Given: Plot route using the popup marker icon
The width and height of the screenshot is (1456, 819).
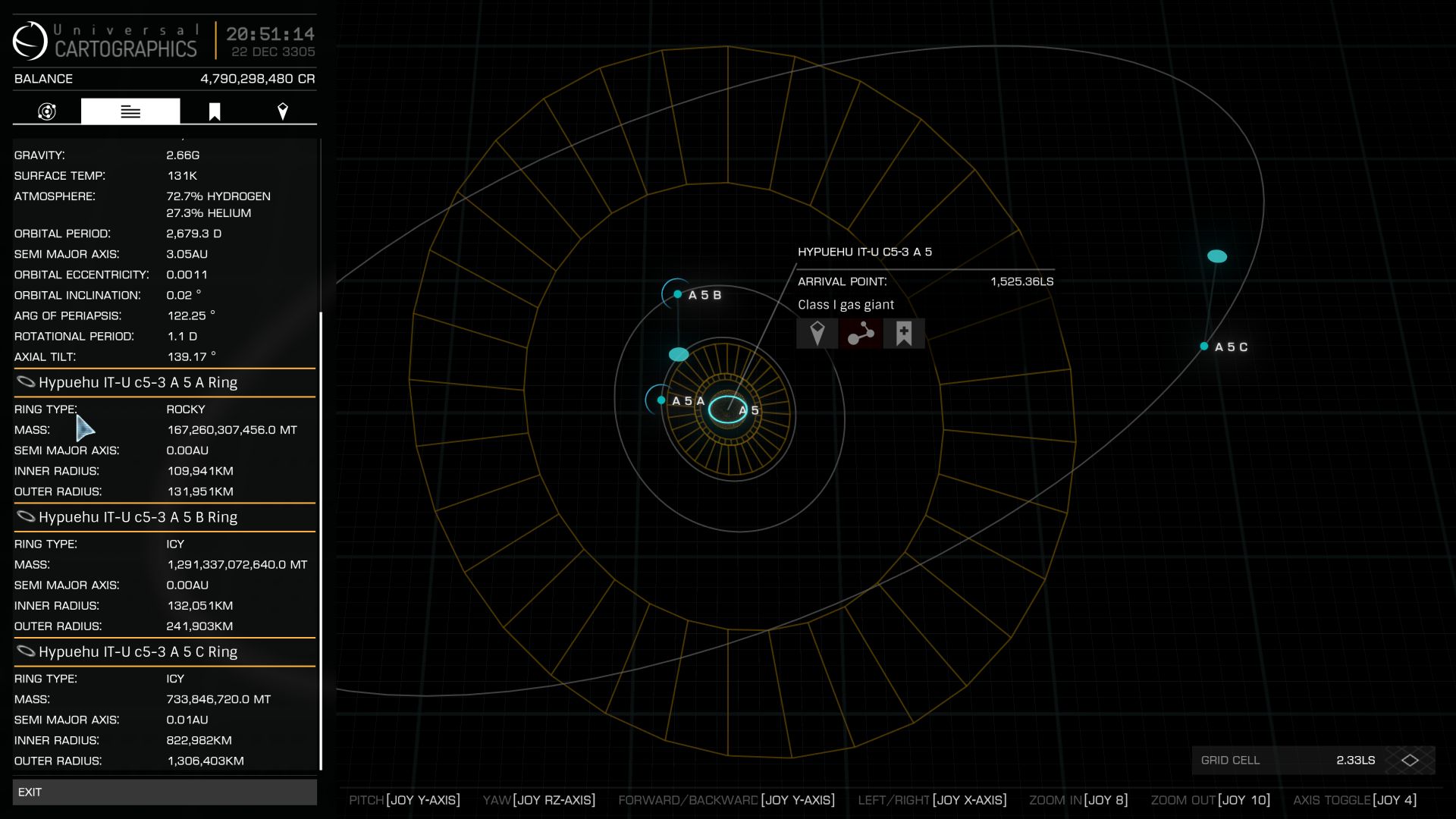Looking at the screenshot, I should coord(817,334).
